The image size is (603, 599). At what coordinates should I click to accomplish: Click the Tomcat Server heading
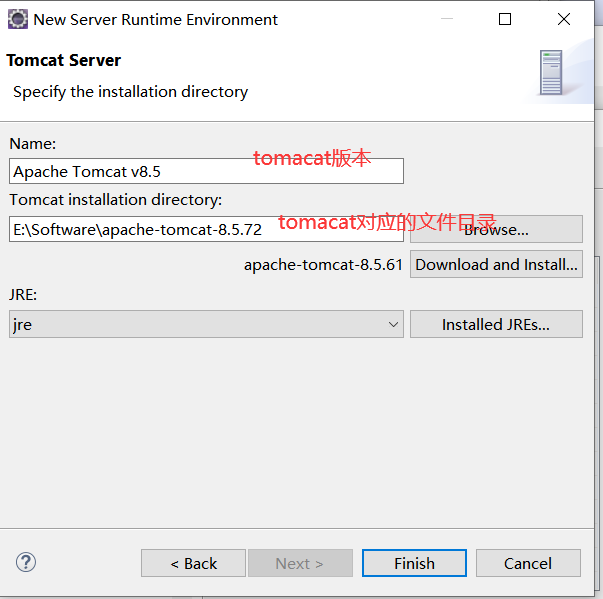[64, 61]
